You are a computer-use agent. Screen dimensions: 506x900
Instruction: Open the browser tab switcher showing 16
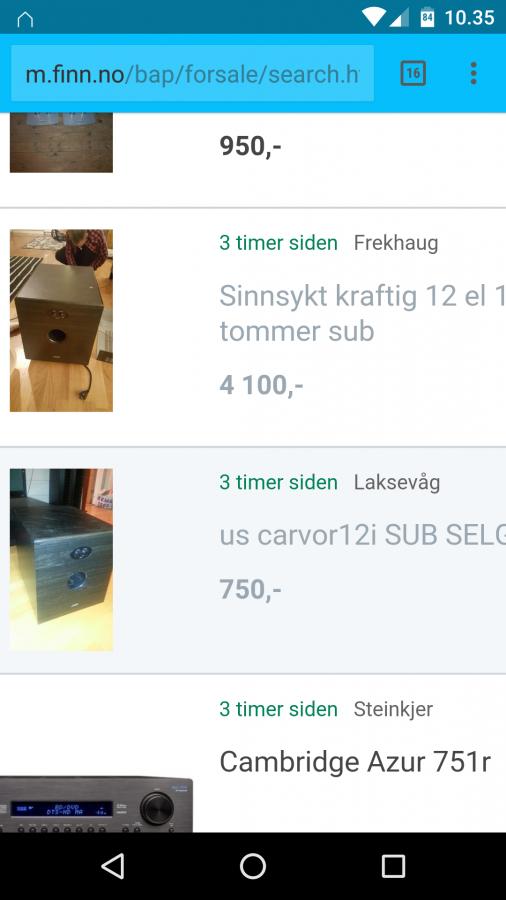pyautogui.click(x=413, y=73)
